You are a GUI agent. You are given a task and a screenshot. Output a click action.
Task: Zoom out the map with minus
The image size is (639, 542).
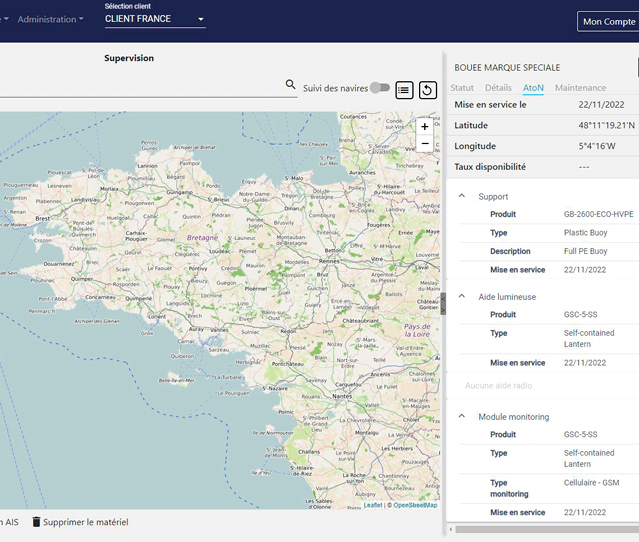click(425, 143)
